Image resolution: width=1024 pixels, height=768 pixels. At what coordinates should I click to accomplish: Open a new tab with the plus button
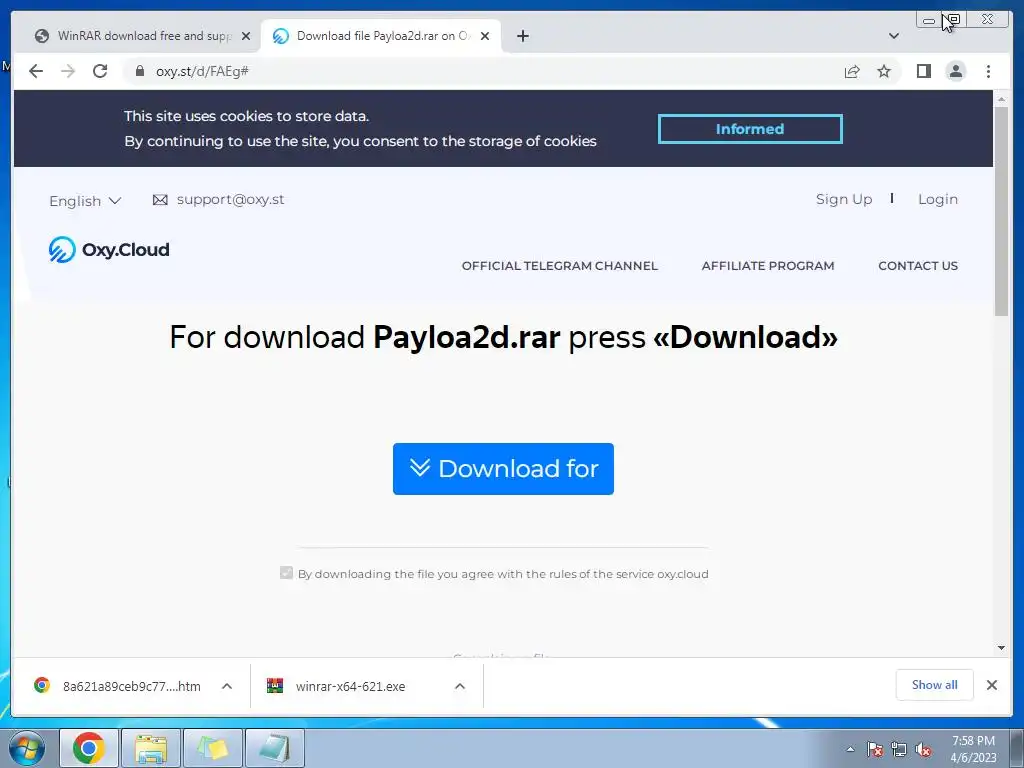coord(522,36)
